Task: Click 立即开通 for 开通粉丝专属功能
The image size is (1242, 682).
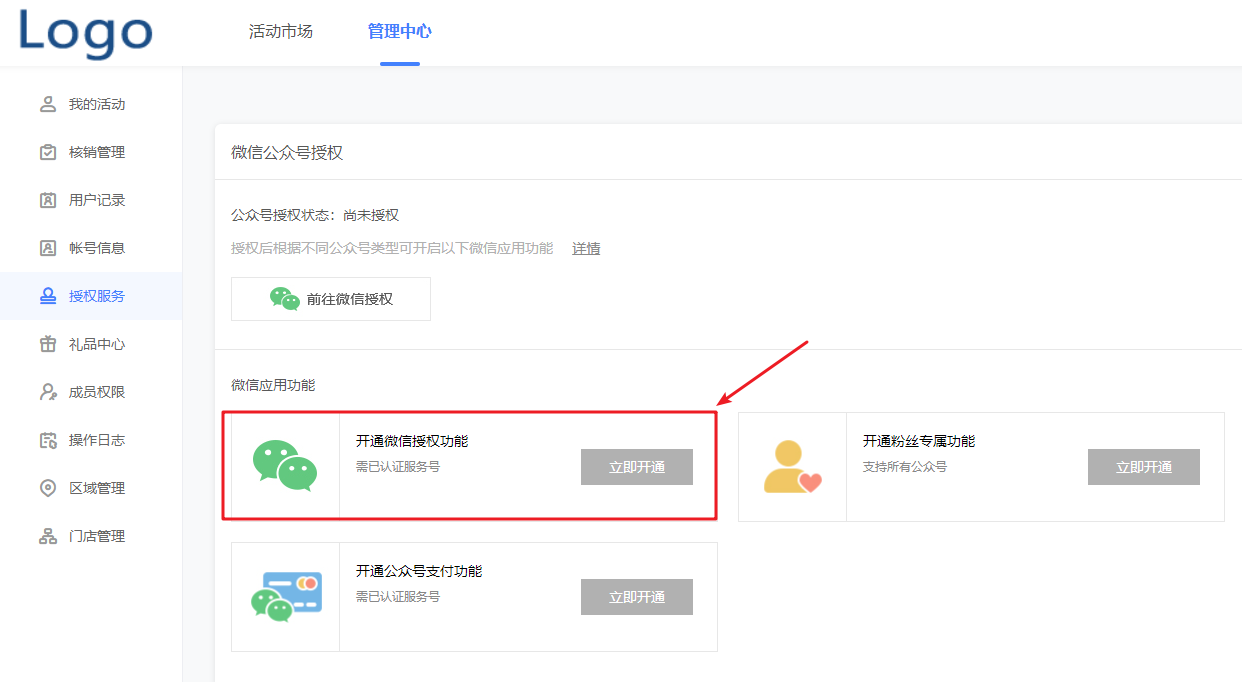Action: (x=1144, y=467)
